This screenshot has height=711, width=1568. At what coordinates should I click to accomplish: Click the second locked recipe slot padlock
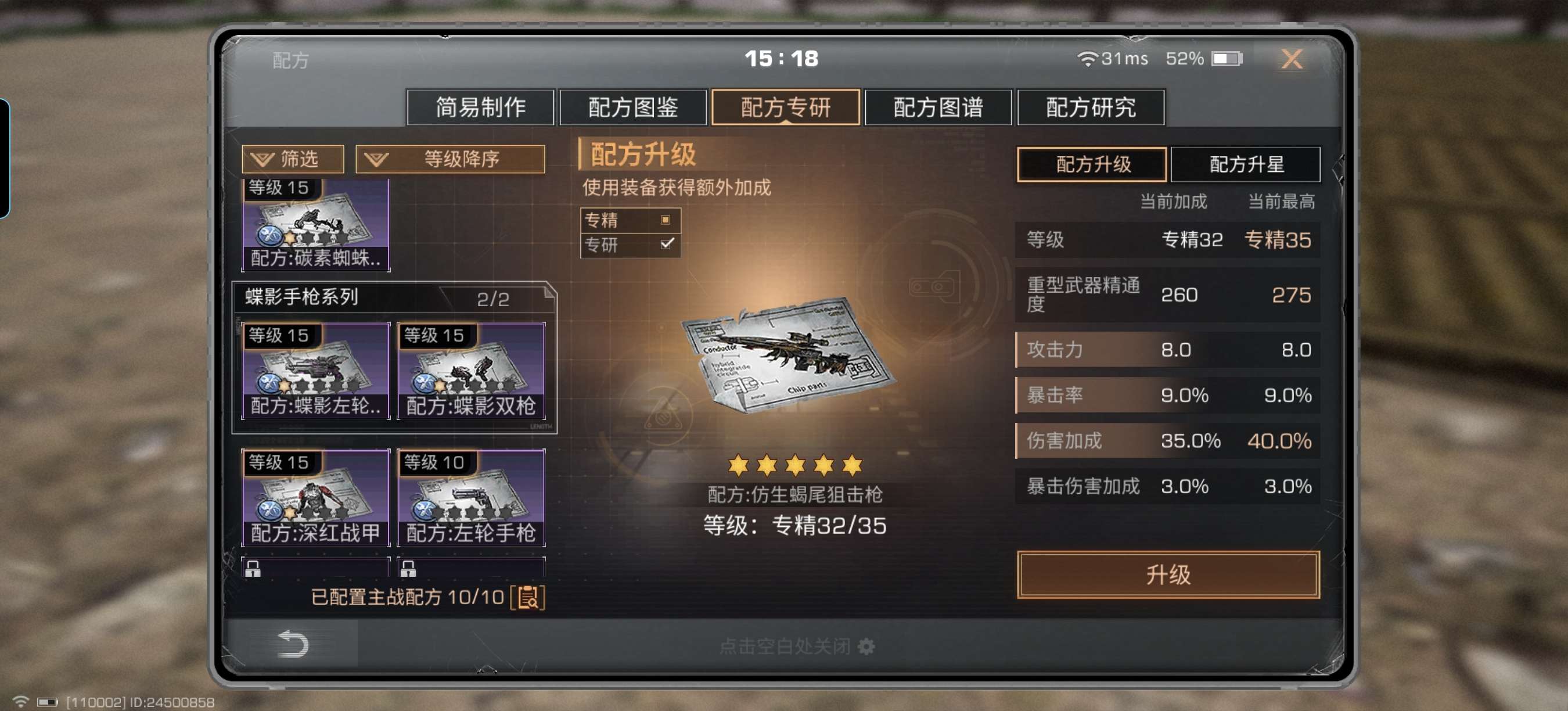(x=408, y=569)
